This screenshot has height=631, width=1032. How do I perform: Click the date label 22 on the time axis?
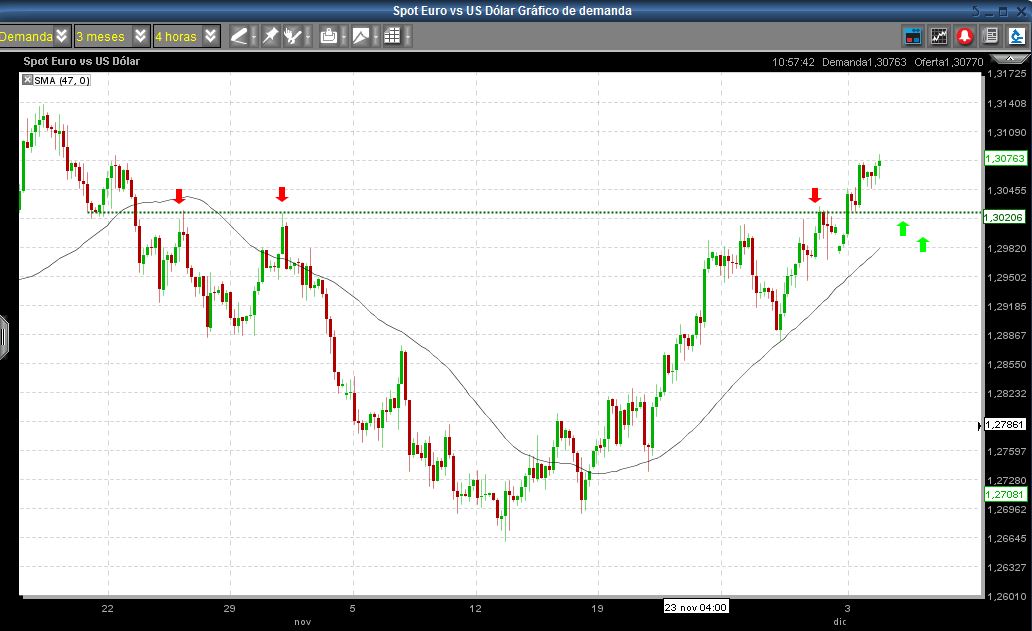[x=107, y=609]
